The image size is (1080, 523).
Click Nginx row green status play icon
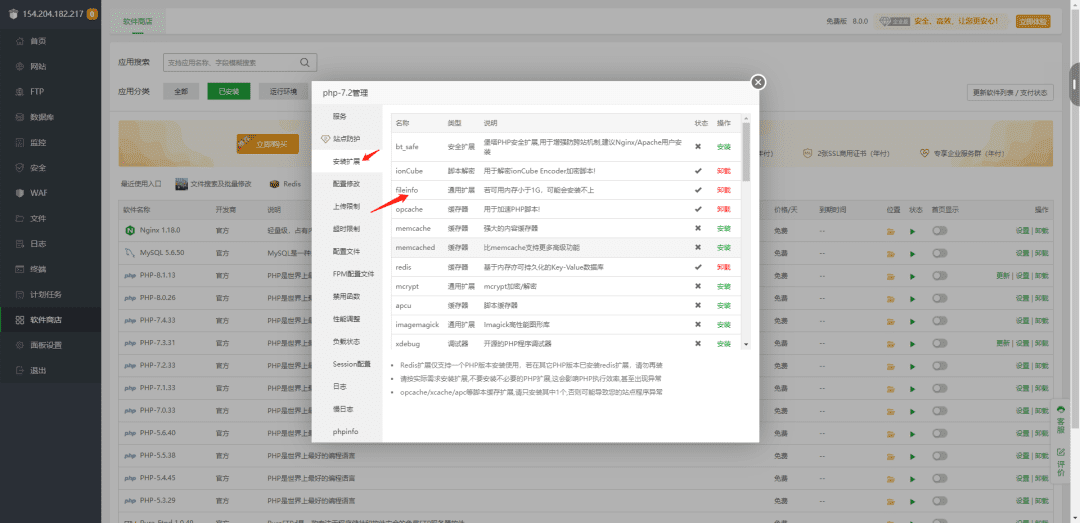[913, 232]
